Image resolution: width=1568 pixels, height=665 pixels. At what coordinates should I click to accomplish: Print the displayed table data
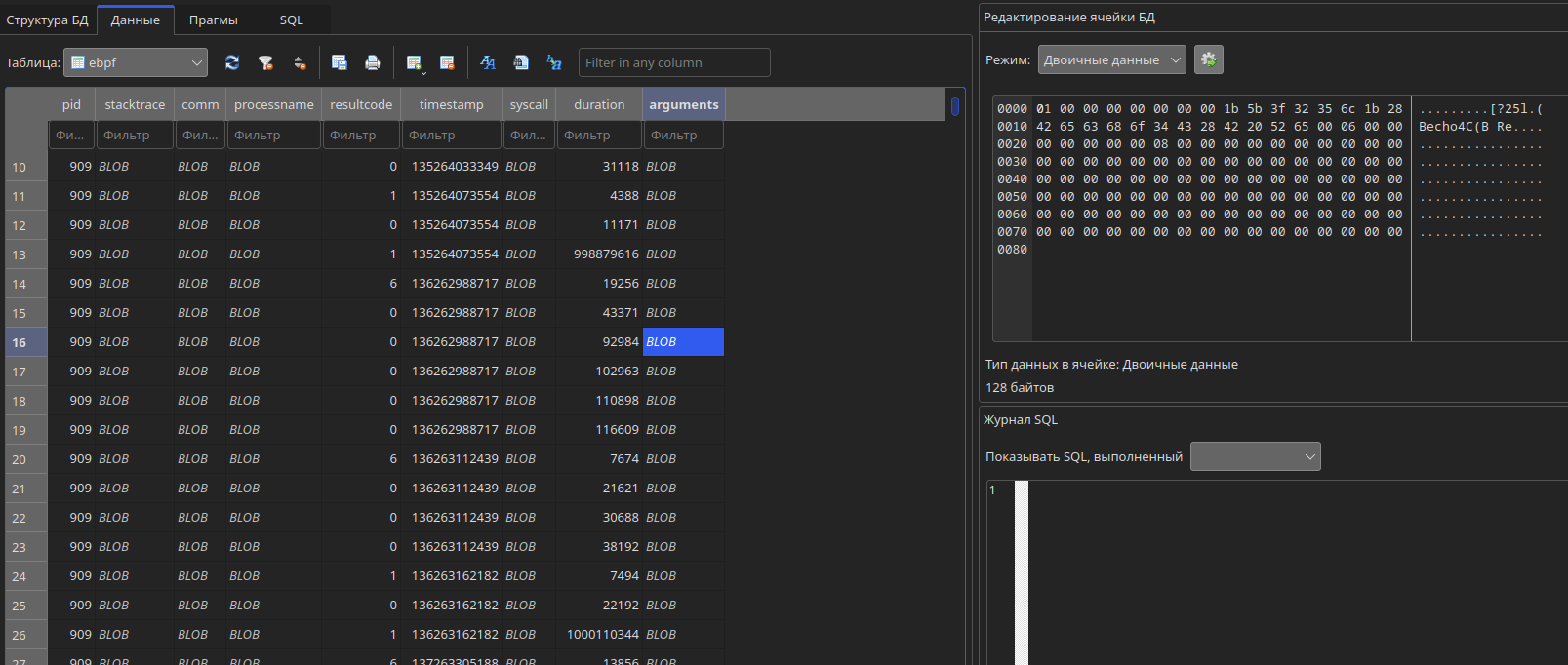pos(372,62)
